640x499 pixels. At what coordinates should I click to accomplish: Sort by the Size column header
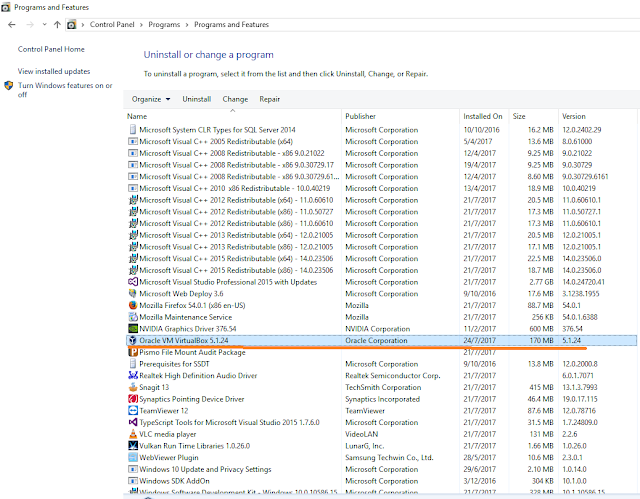(533, 116)
